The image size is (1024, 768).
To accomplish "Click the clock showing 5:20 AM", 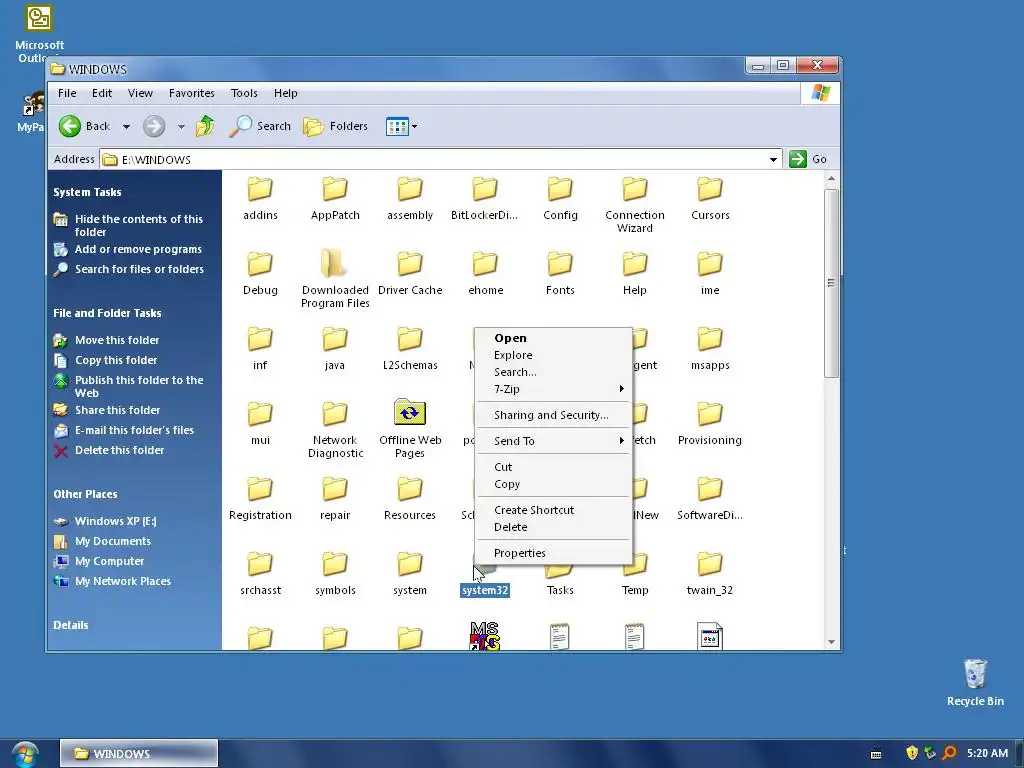I will point(987,753).
